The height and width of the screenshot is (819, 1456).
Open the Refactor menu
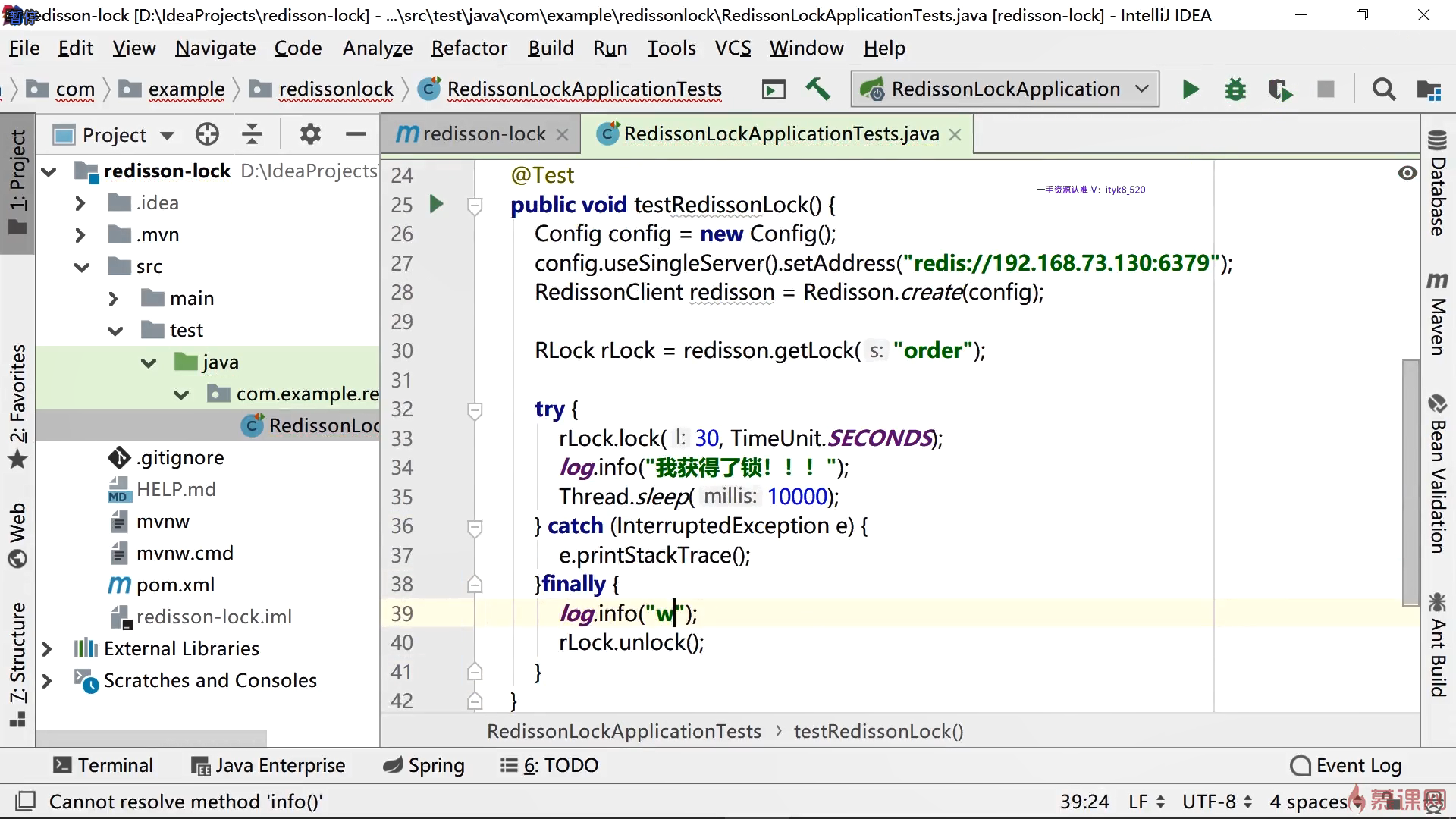point(469,49)
